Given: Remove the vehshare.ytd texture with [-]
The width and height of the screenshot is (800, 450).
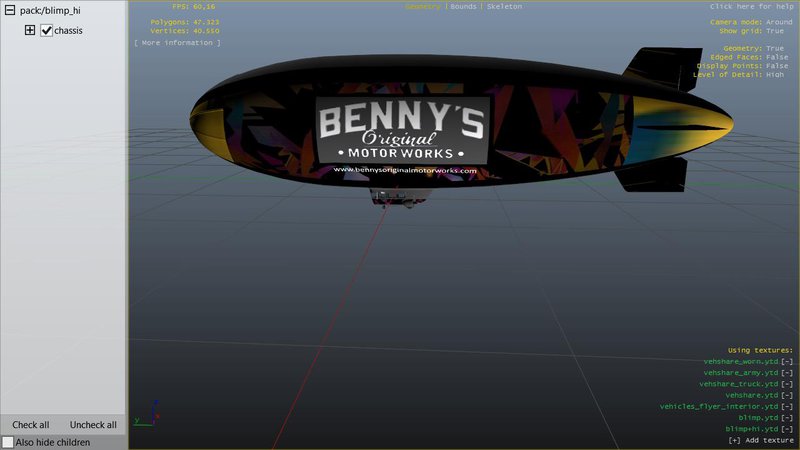Looking at the screenshot, I should (787, 395).
